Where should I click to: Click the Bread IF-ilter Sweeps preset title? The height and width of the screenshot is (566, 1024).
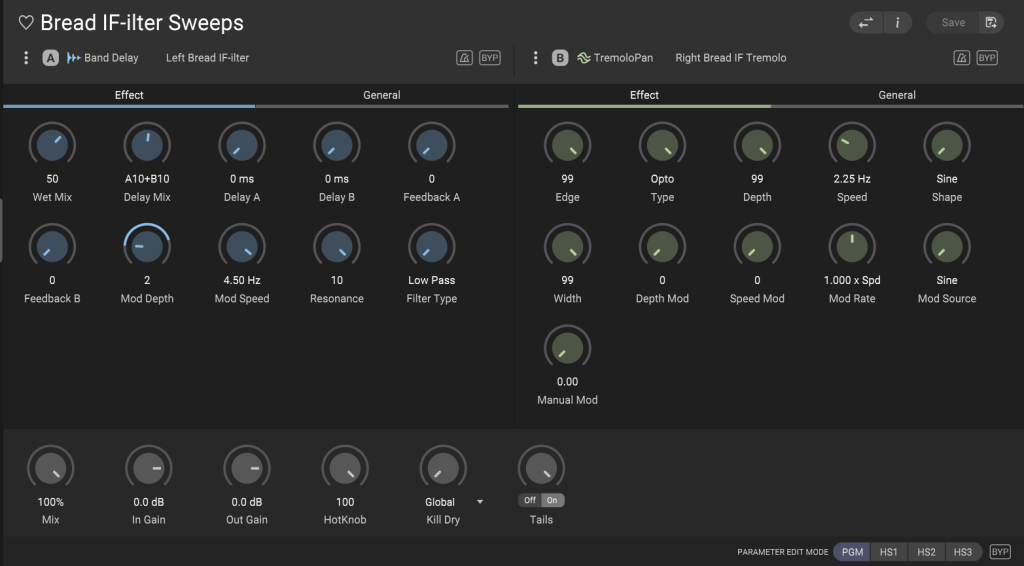click(142, 23)
